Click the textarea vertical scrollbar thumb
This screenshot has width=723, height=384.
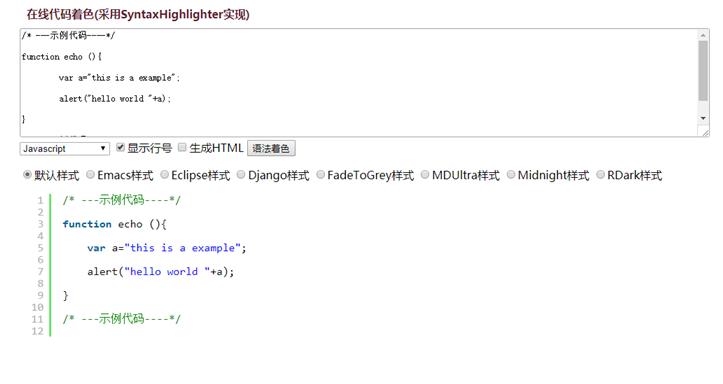coord(703,71)
